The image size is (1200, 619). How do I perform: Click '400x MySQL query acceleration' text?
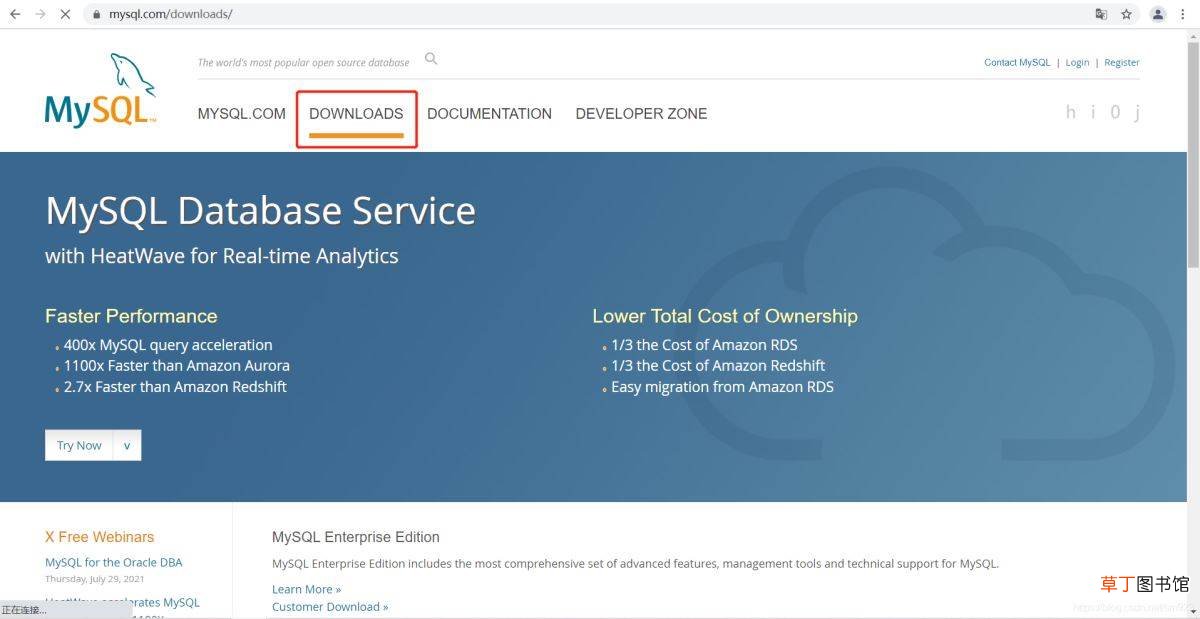(x=168, y=345)
